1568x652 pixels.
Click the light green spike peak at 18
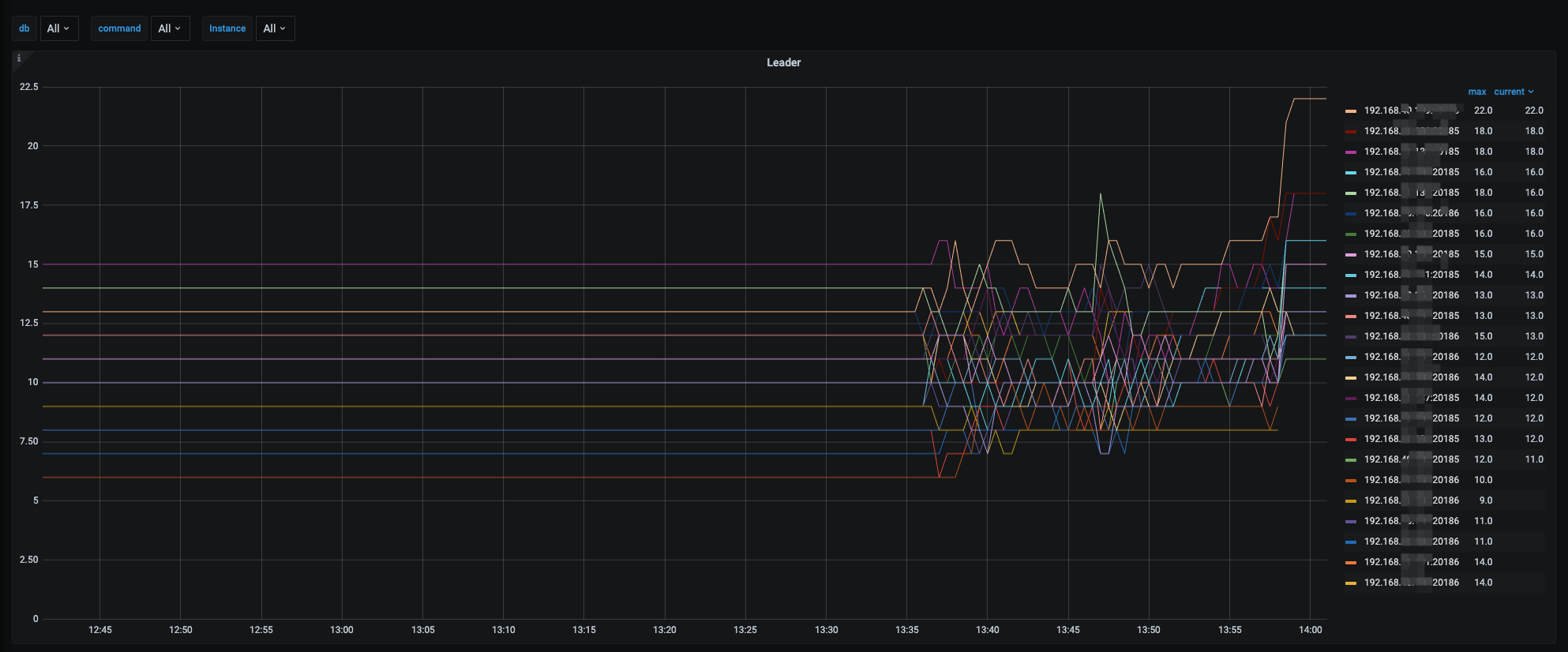1100,193
